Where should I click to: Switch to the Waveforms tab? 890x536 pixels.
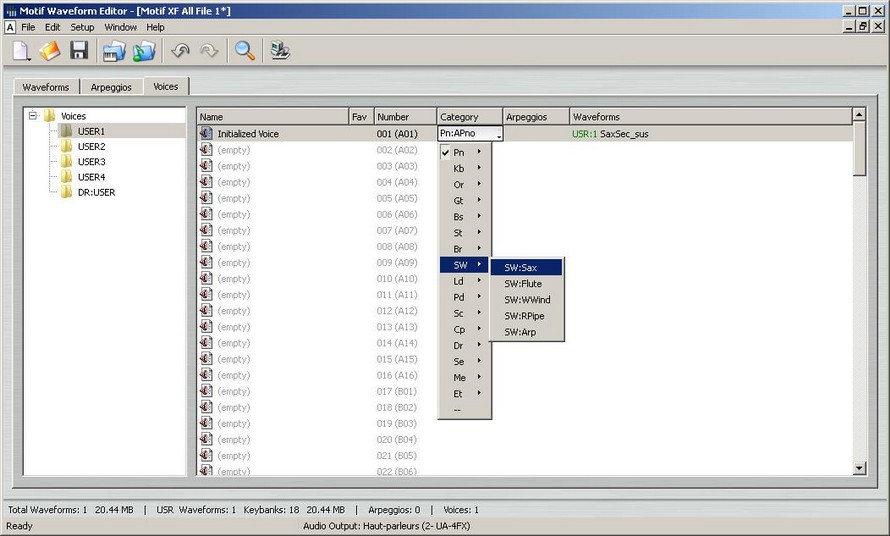46,87
